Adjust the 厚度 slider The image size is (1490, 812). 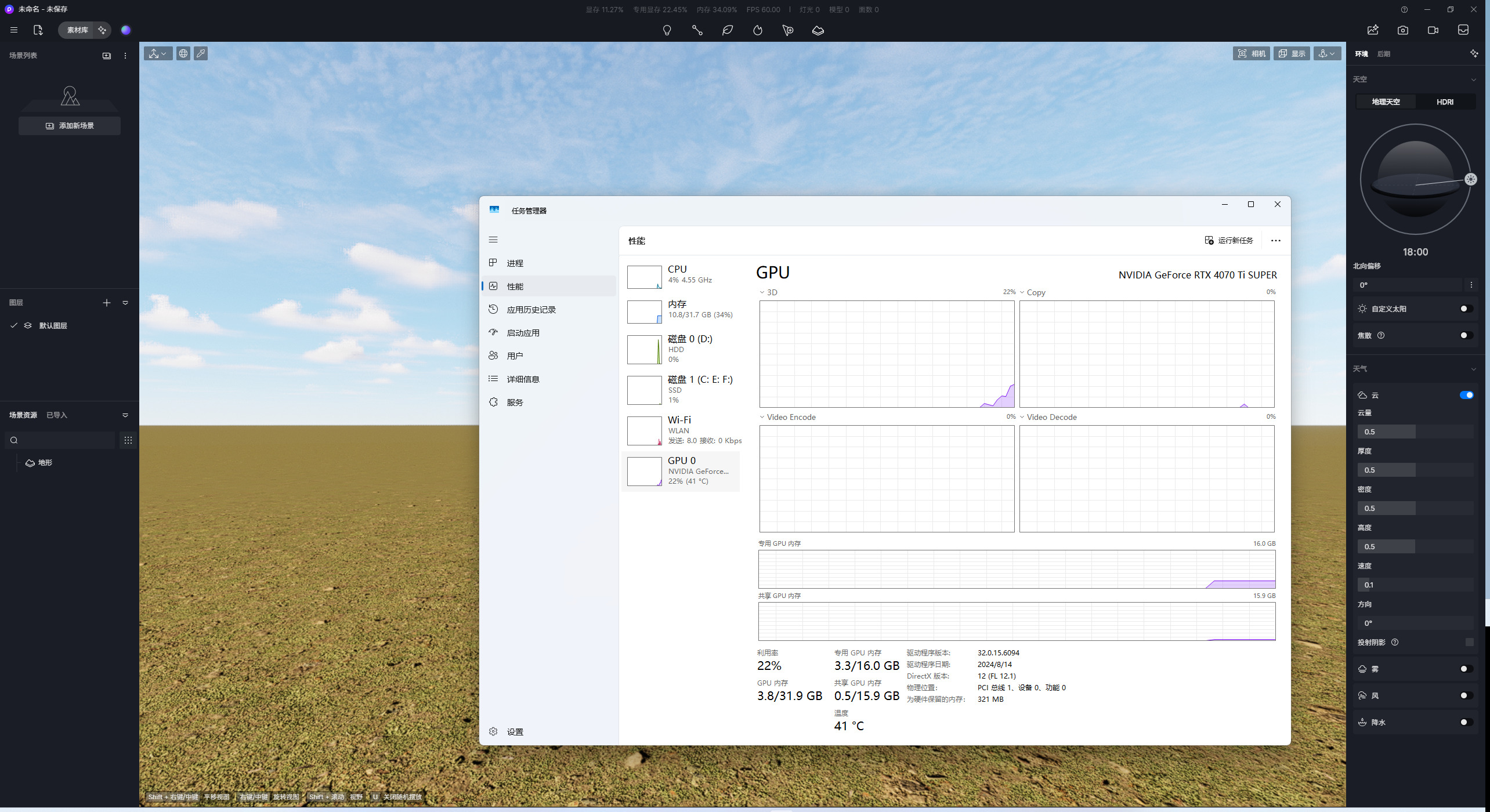click(x=1415, y=470)
